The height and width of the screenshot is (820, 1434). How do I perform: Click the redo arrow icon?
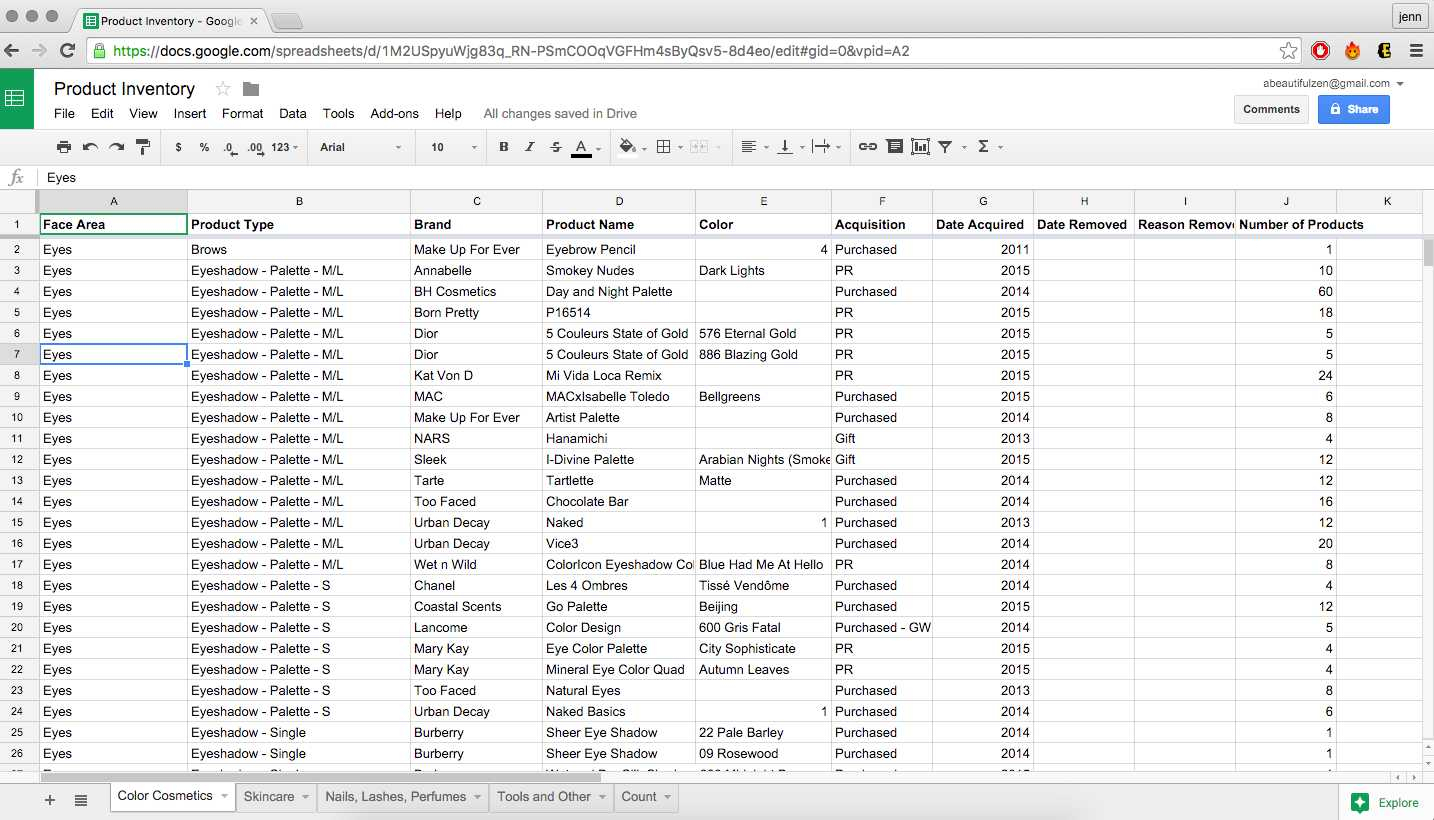(x=116, y=147)
